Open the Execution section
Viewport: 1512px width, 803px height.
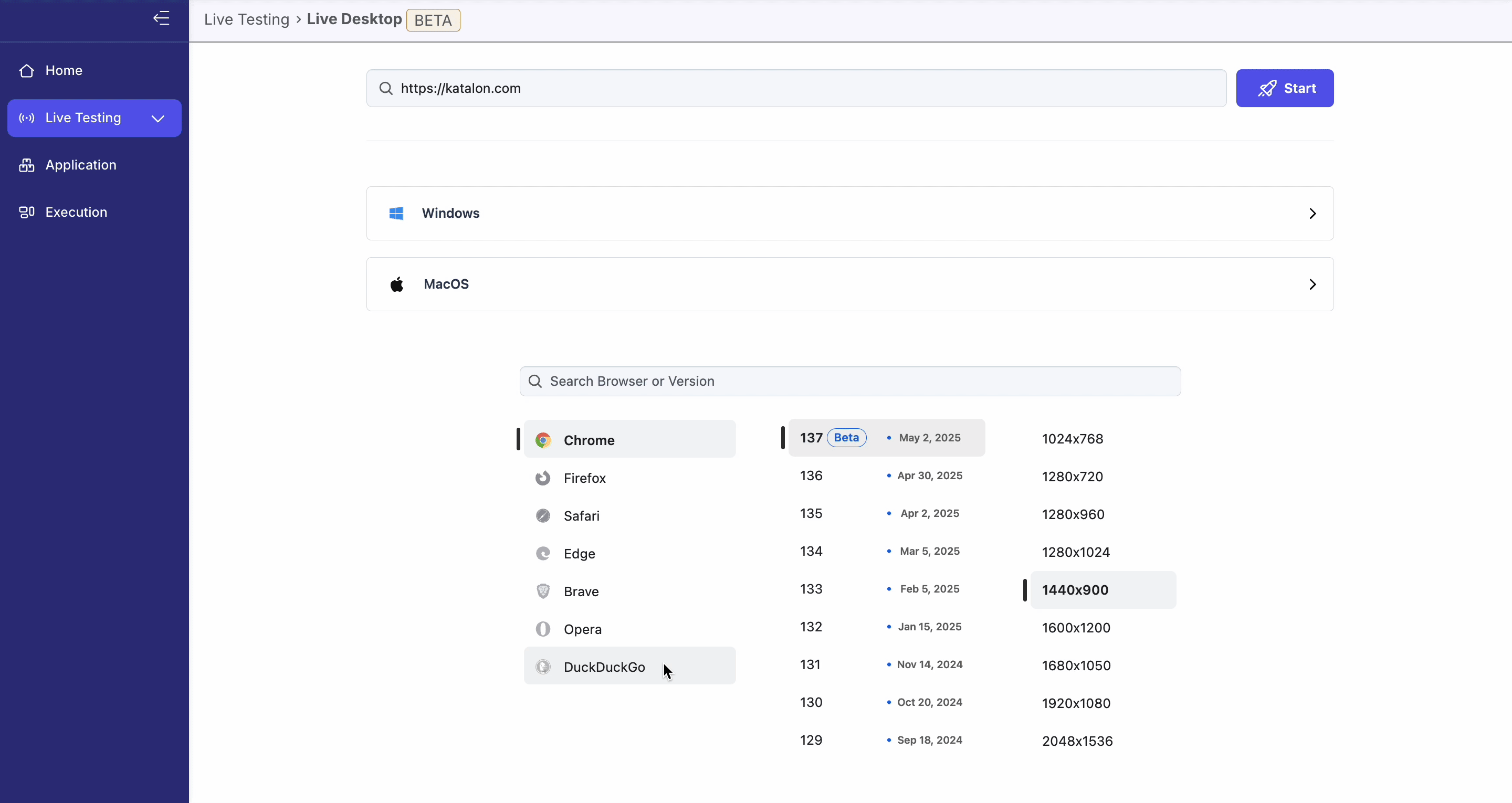coord(94,212)
